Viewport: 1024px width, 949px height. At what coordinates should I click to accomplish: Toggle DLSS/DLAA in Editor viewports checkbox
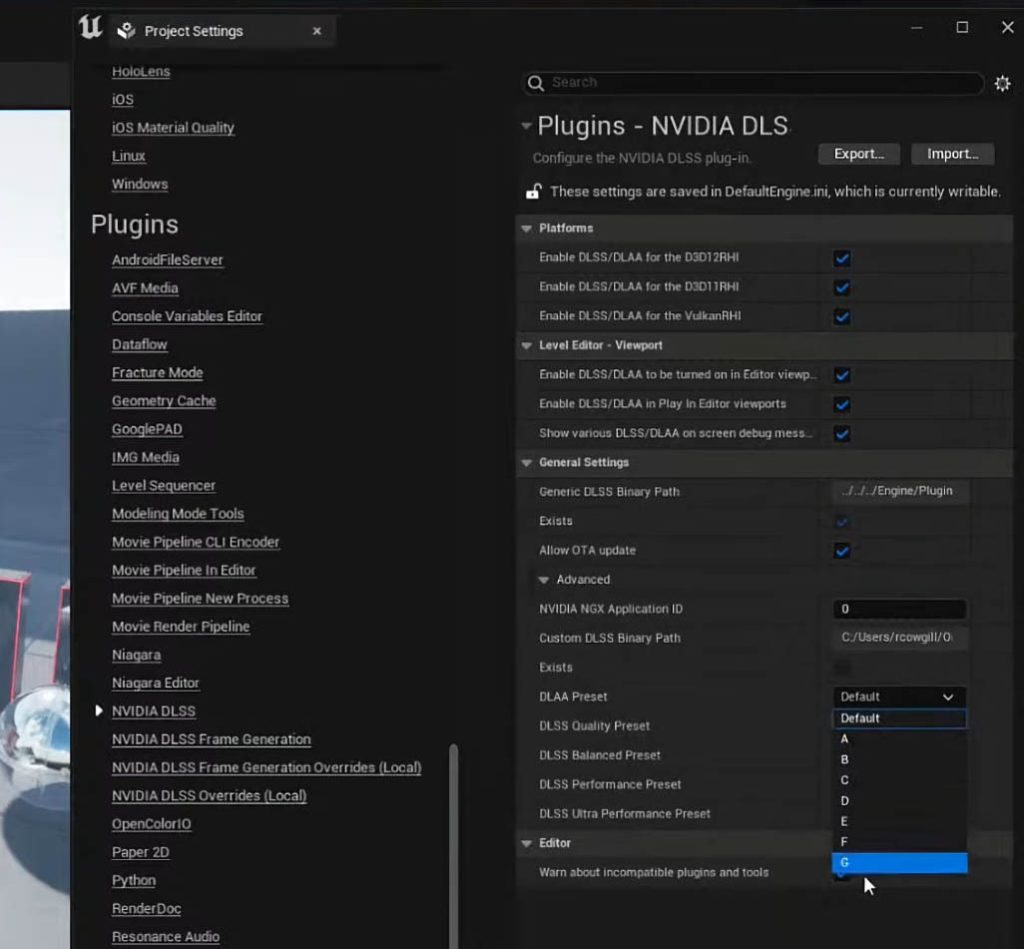(842, 375)
